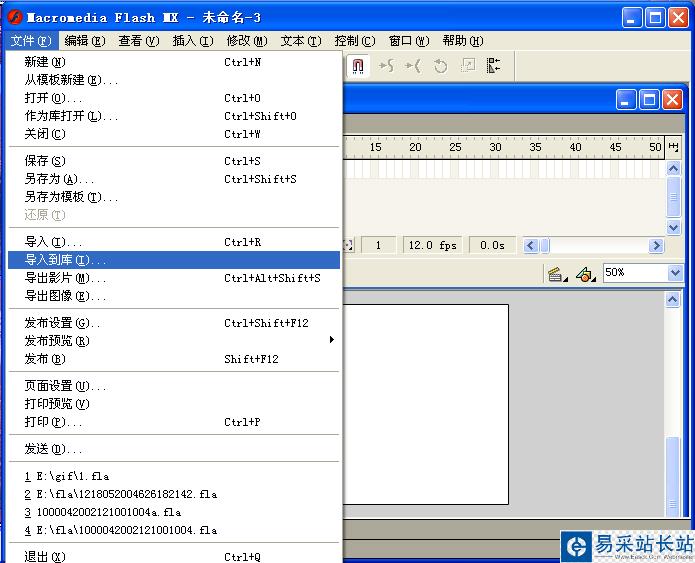Open recent file 1218052004626182142.fla

point(174,494)
